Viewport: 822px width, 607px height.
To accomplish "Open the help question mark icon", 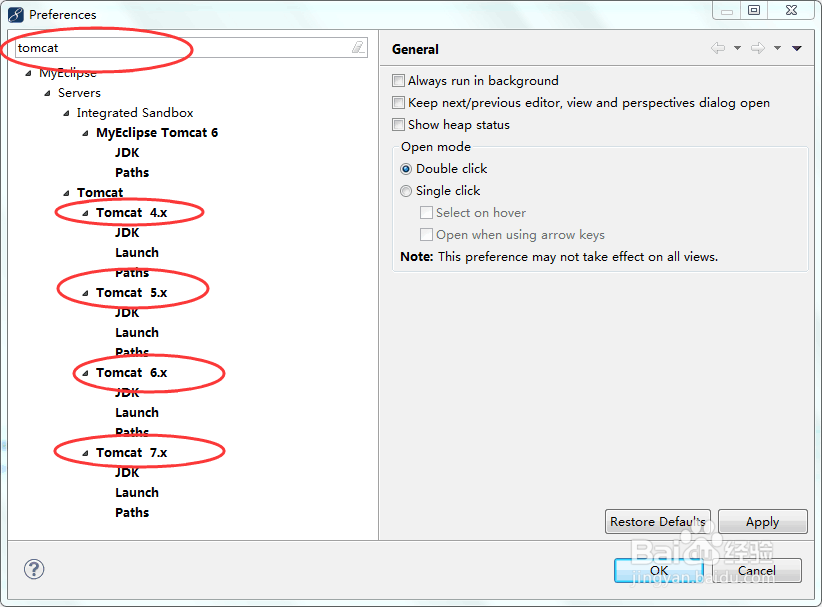I will tap(34, 569).
